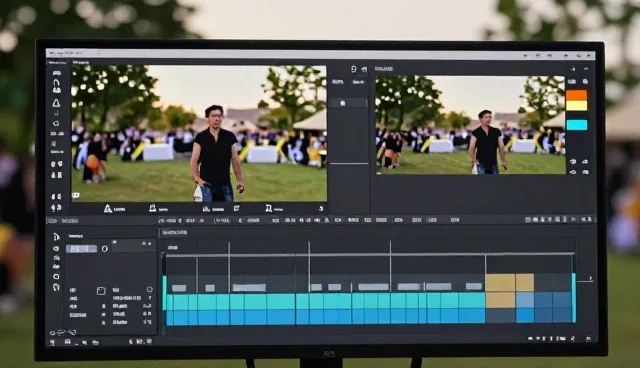Click the speech-bubble icon on left preview corner
The height and width of the screenshot is (368, 640).
[x=76, y=195]
